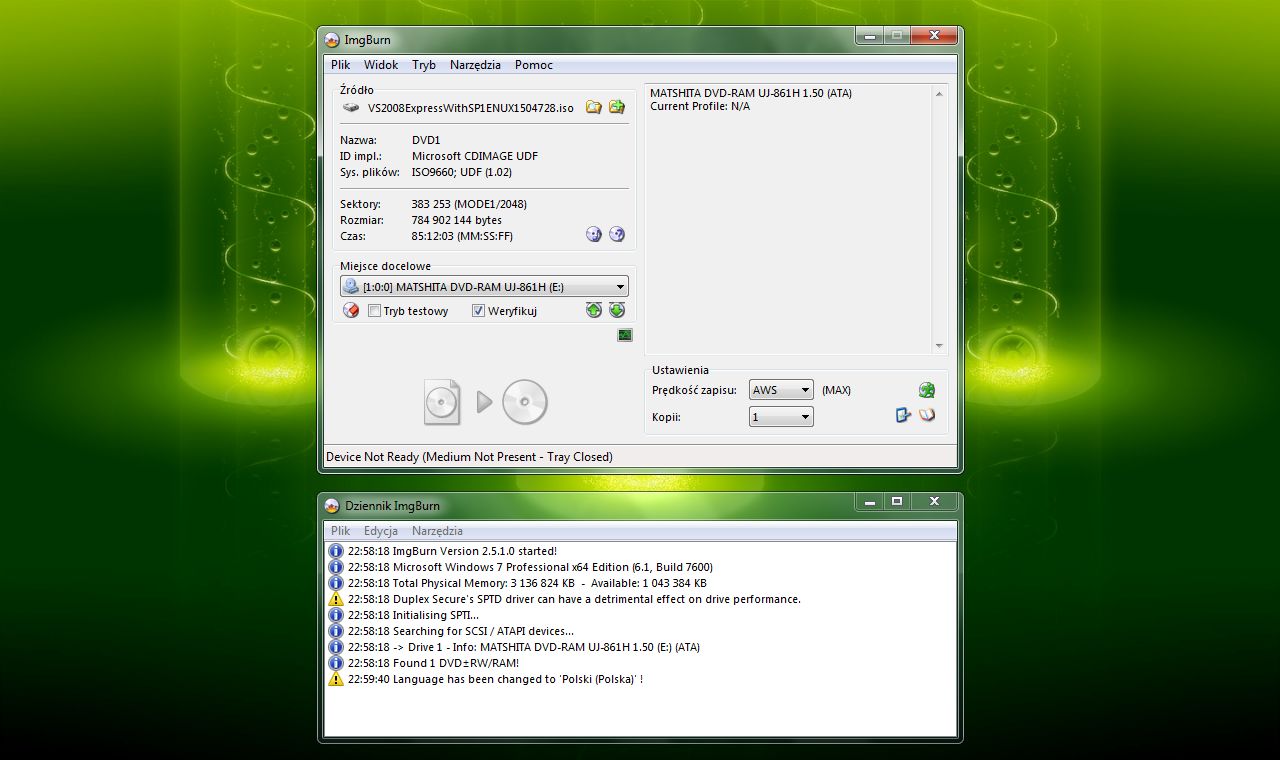The height and width of the screenshot is (760, 1280).
Task: Click the 'Microsoft CDIMAGE UDF' value
Action: [476, 156]
